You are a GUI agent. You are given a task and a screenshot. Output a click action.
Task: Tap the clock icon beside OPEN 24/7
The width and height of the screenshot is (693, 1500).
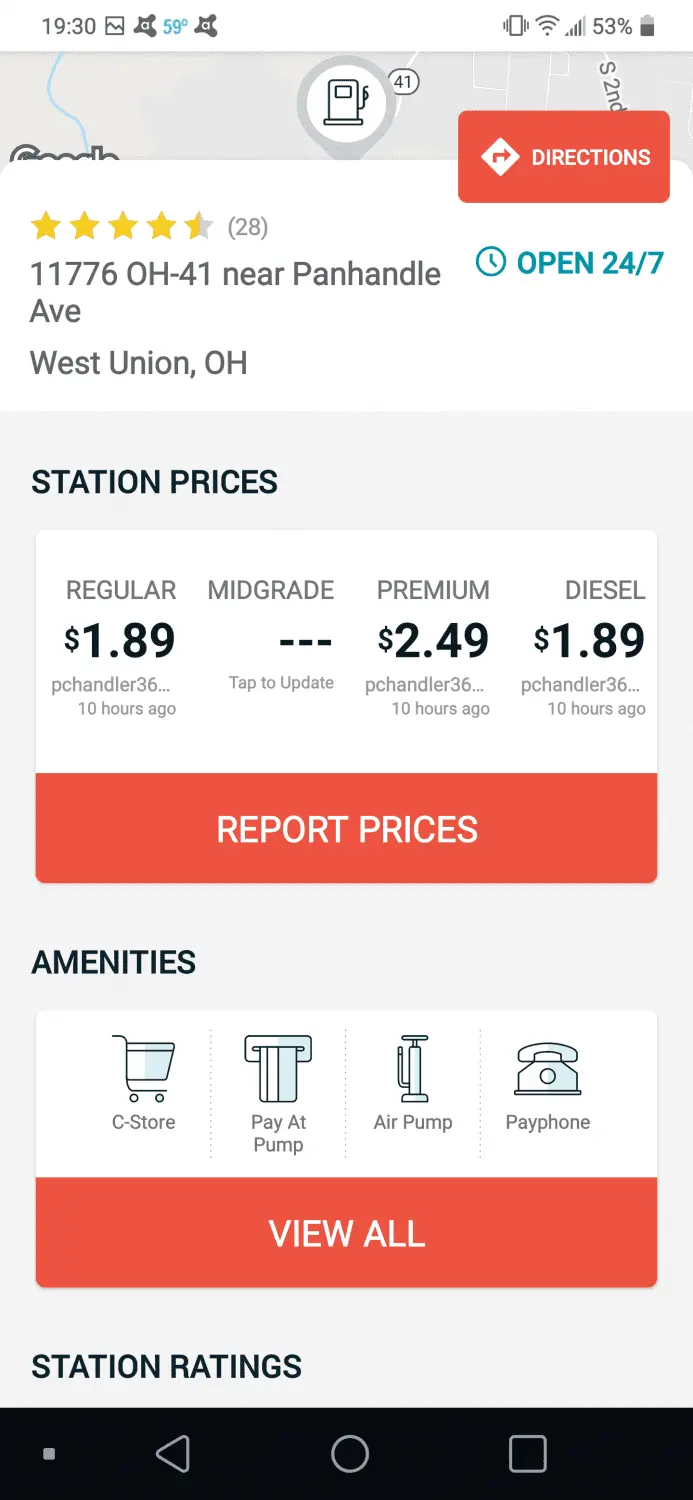coord(490,263)
